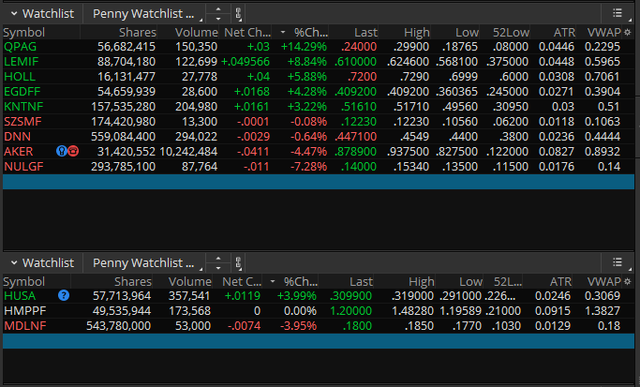This screenshot has height=387, width=640.
Task: Click the blue question mark icon beside HUSA
Action: [64, 296]
